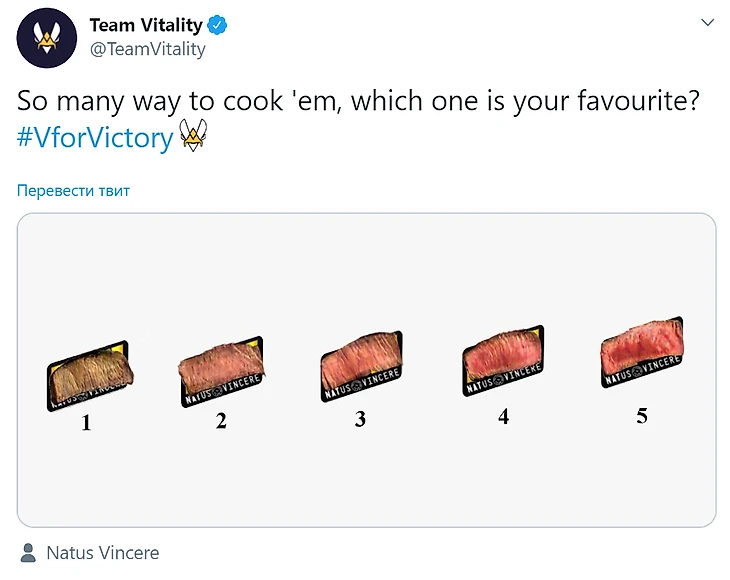730x580 pixels.
Task: Click the number 5 label
Action: (x=641, y=415)
